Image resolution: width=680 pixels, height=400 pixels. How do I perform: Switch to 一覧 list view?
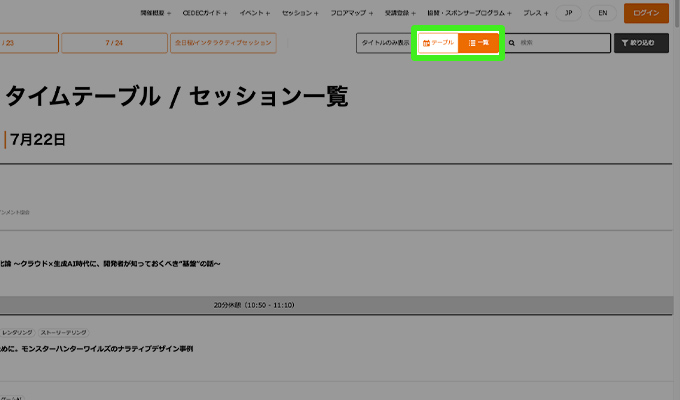point(478,43)
